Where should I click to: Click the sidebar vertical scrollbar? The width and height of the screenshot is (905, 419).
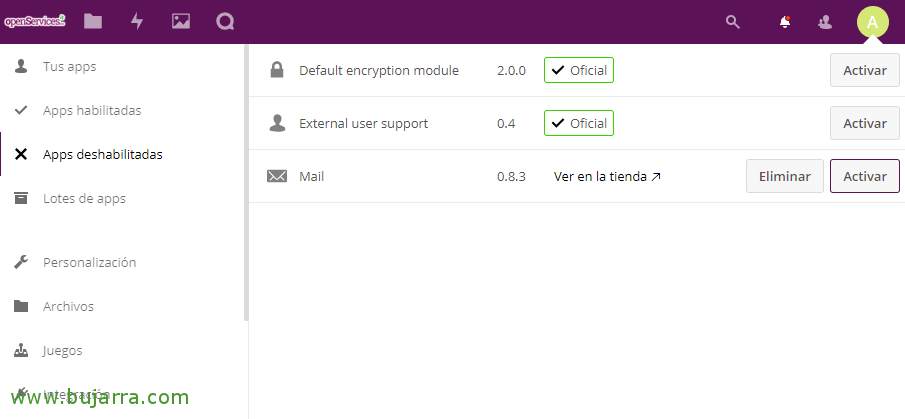pos(246,180)
